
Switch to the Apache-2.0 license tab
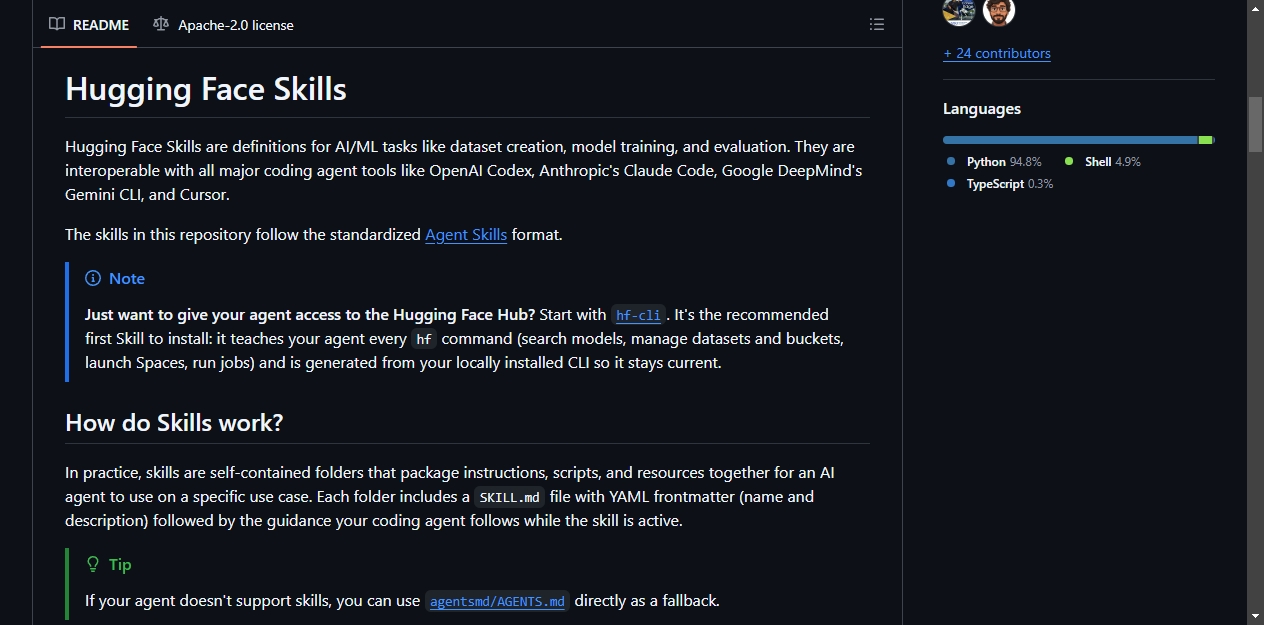click(x=224, y=24)
